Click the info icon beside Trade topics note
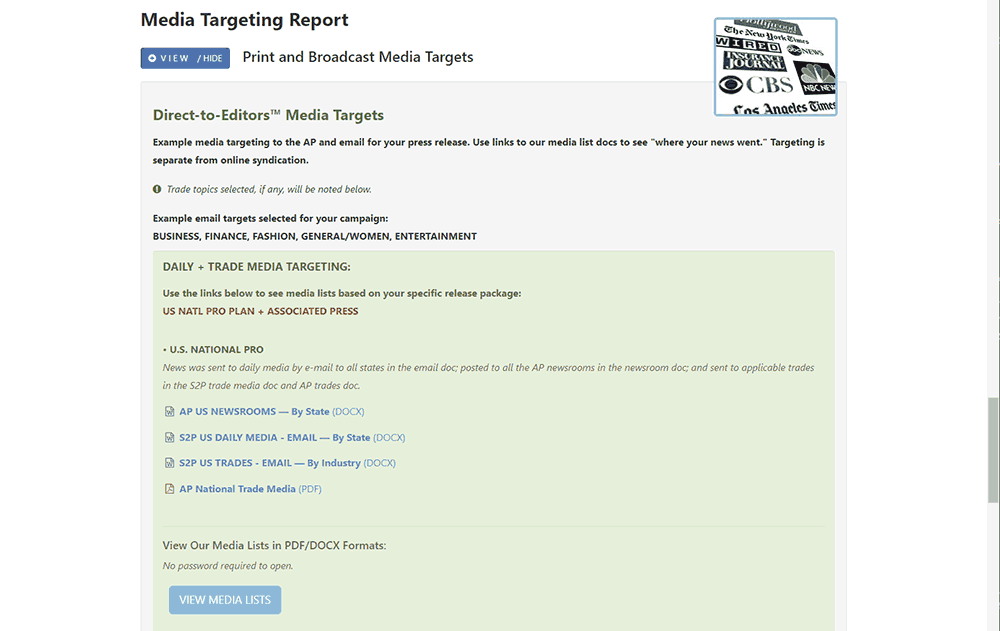 (157, 189)
